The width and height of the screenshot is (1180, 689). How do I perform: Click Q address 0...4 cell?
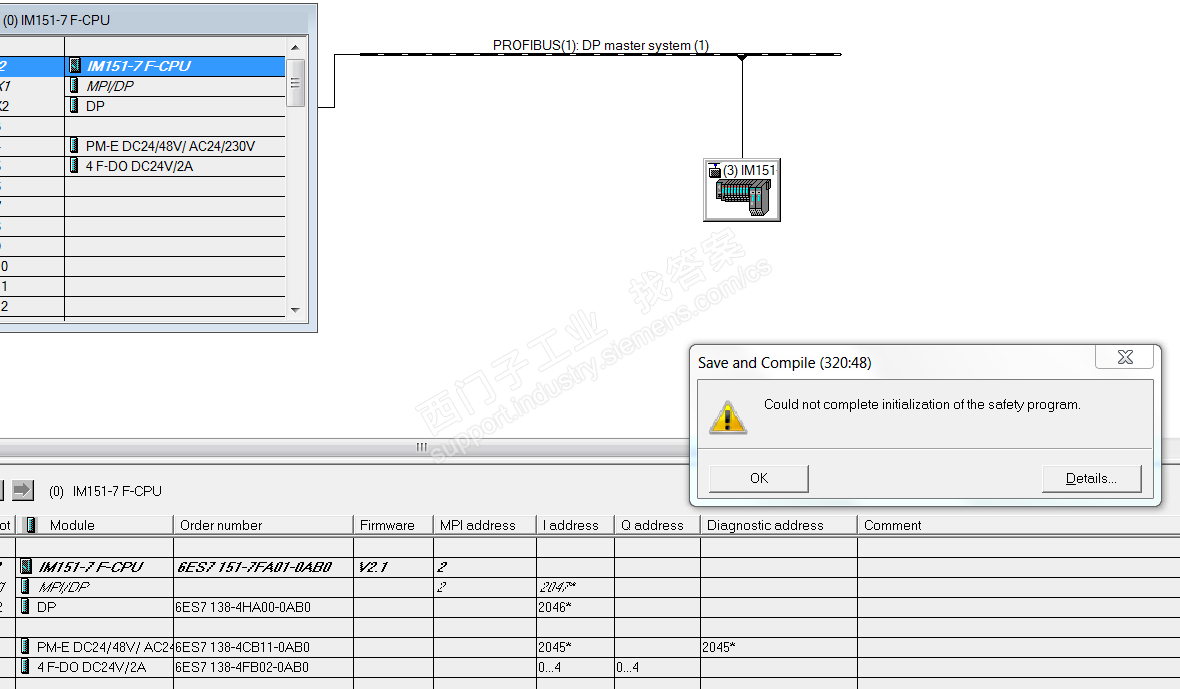tap(657, 667)
